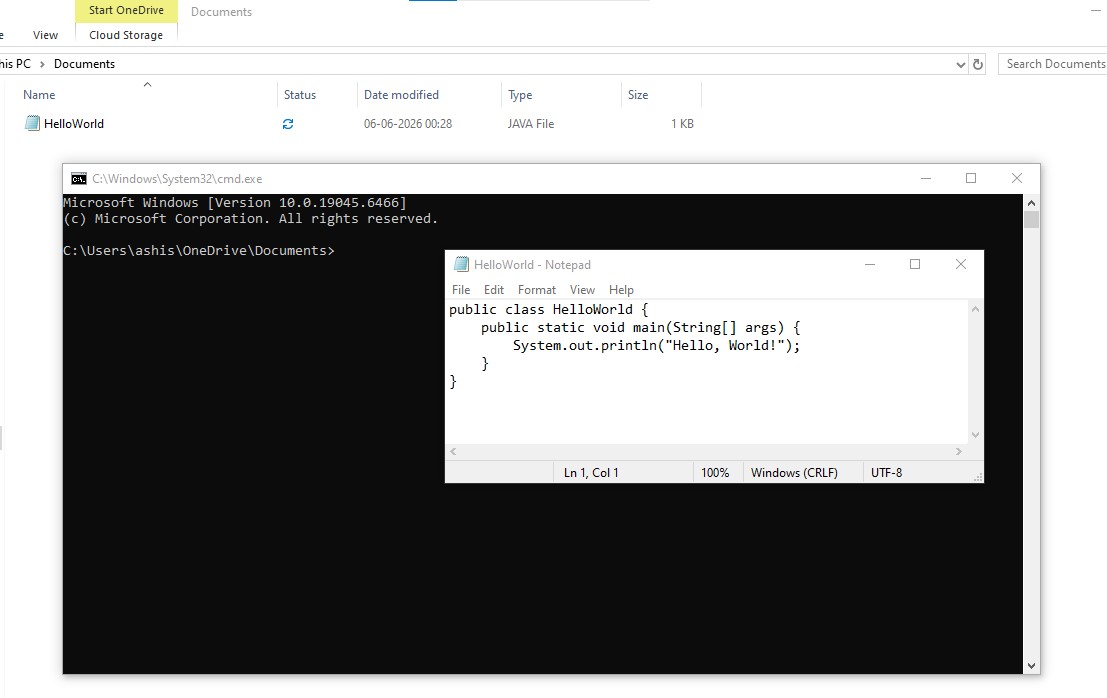Open the Start OneDrive tab in File Explorer
The height and width of the screenshot is (698, 1107).
click(126, 11)
